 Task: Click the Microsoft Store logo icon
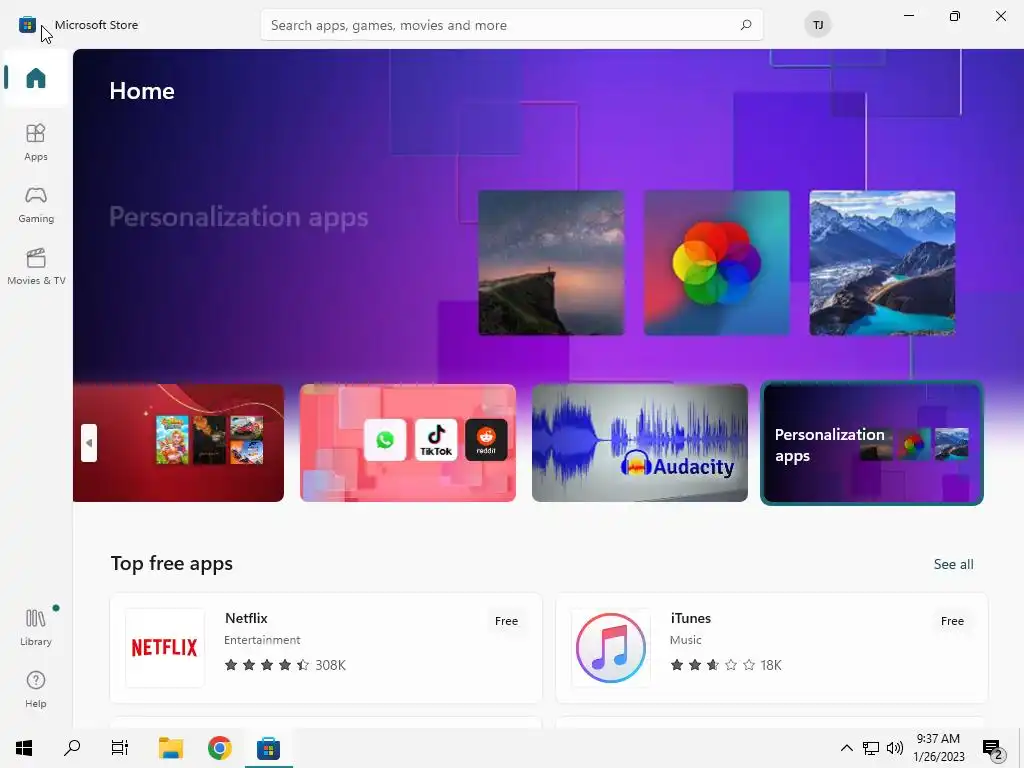[27, 25]
